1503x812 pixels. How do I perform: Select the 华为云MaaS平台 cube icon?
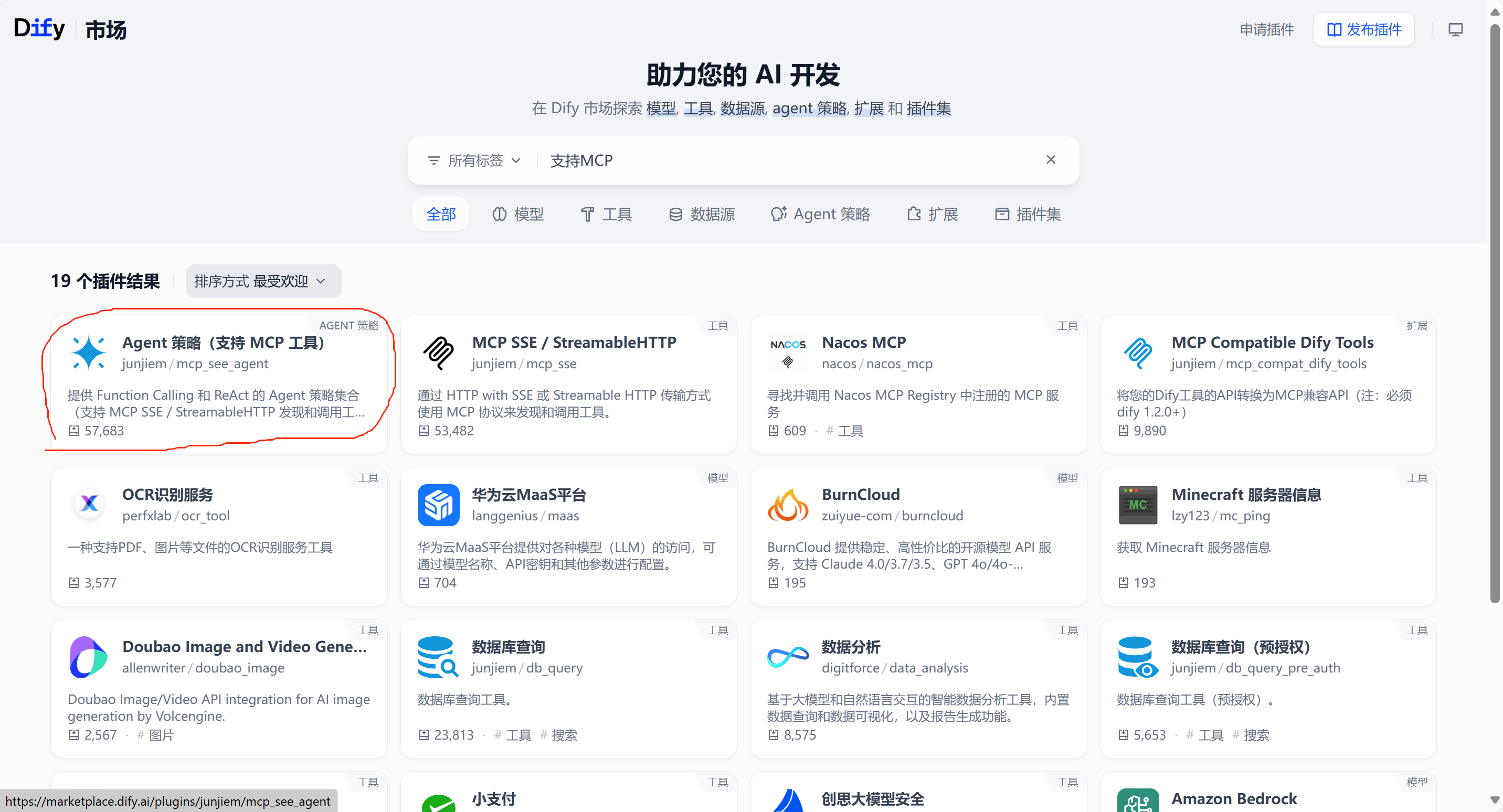click(x=438, y=504)
